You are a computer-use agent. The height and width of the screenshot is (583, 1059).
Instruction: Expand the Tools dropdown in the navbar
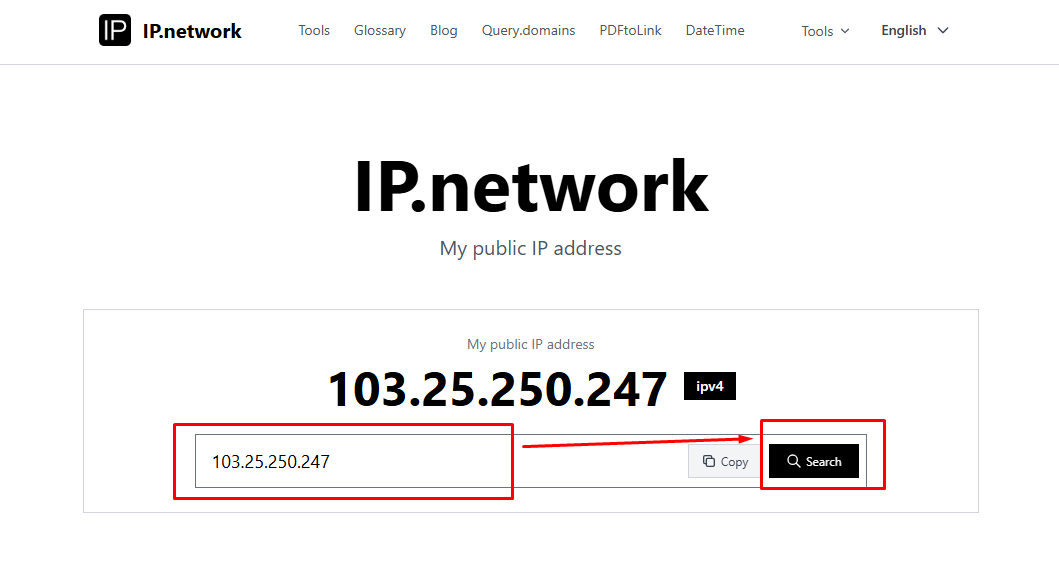click(824, 31)
